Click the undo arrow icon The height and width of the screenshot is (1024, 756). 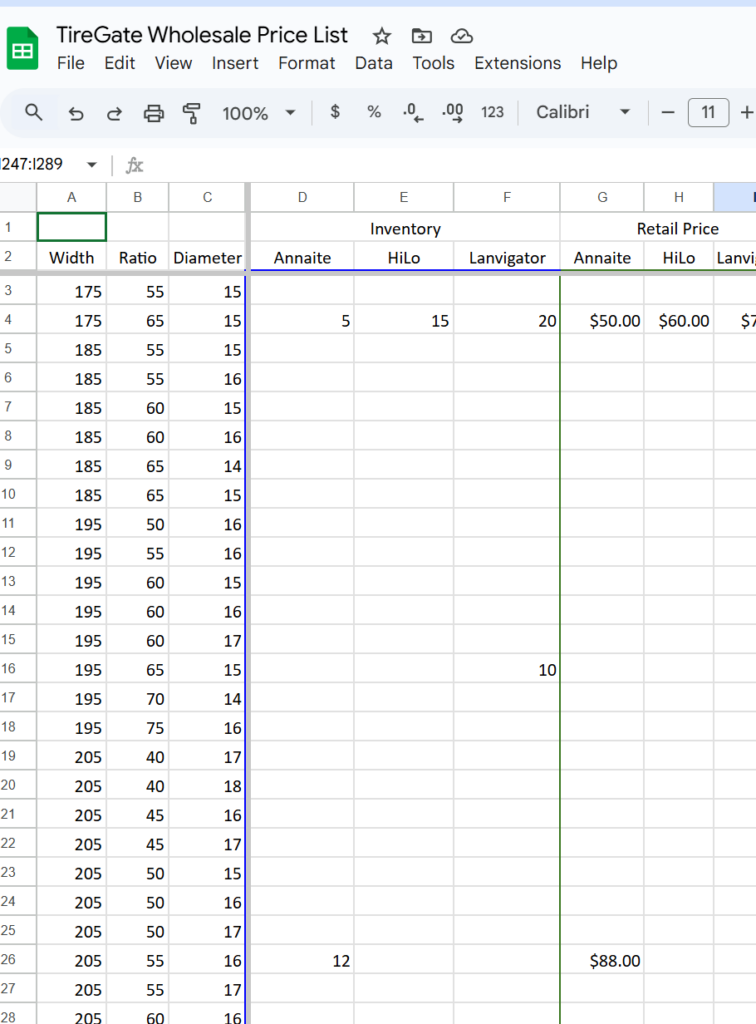pyautogui.click(x=76, y=114)
